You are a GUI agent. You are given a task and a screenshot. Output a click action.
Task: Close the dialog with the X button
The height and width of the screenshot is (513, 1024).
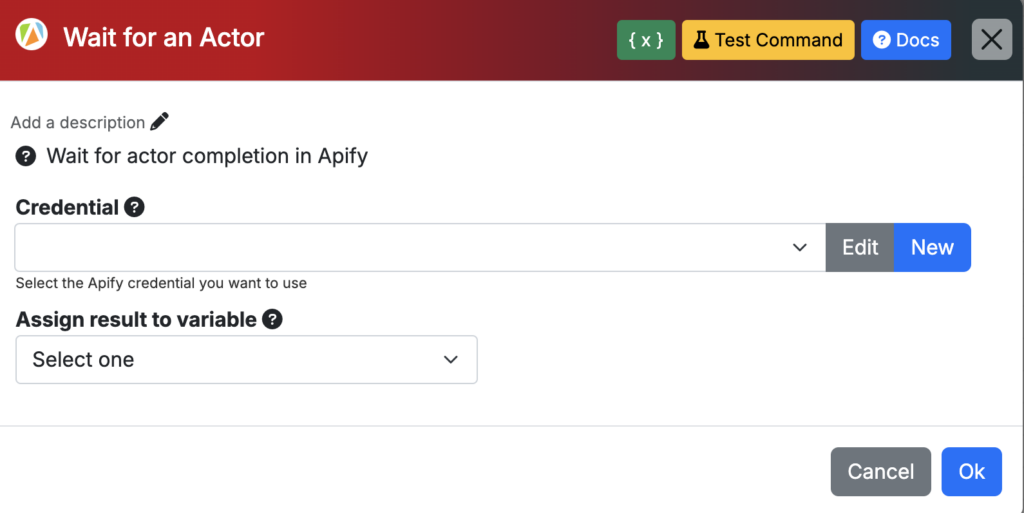pos(992,40)
